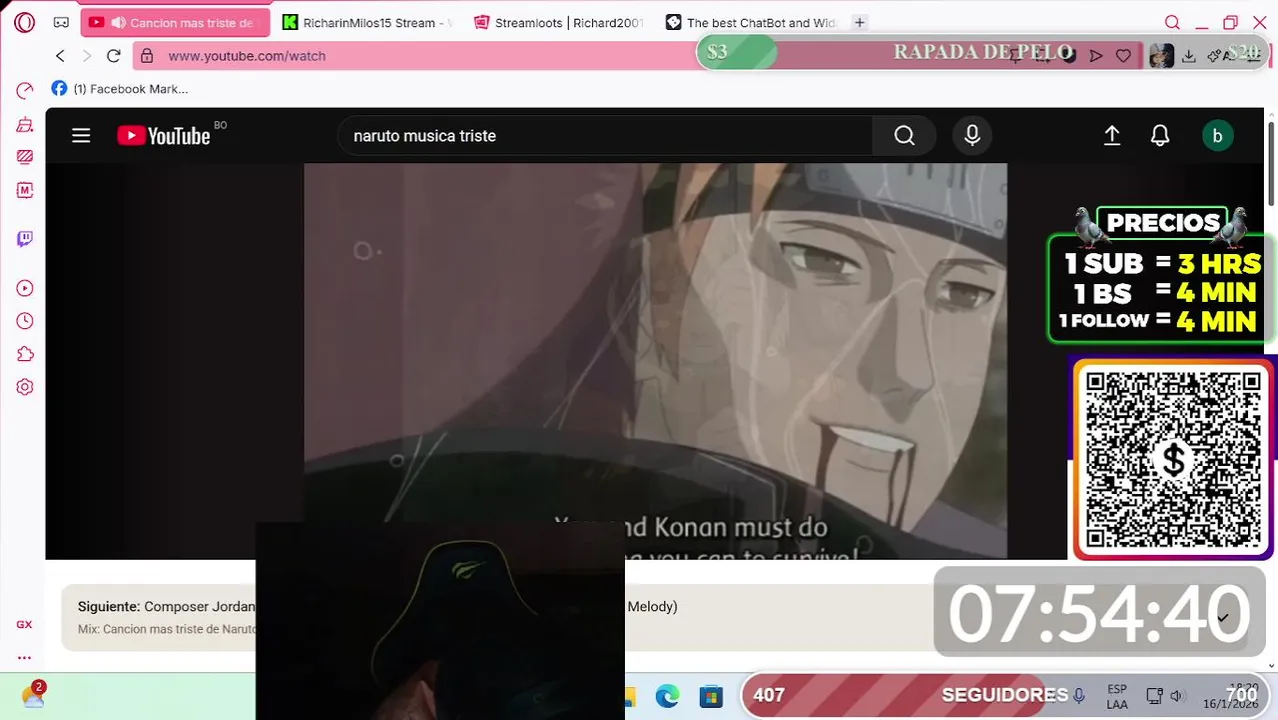
Task: Click "Siguiente: Composer Jordan" next-up text
Action: pos(166,606)
